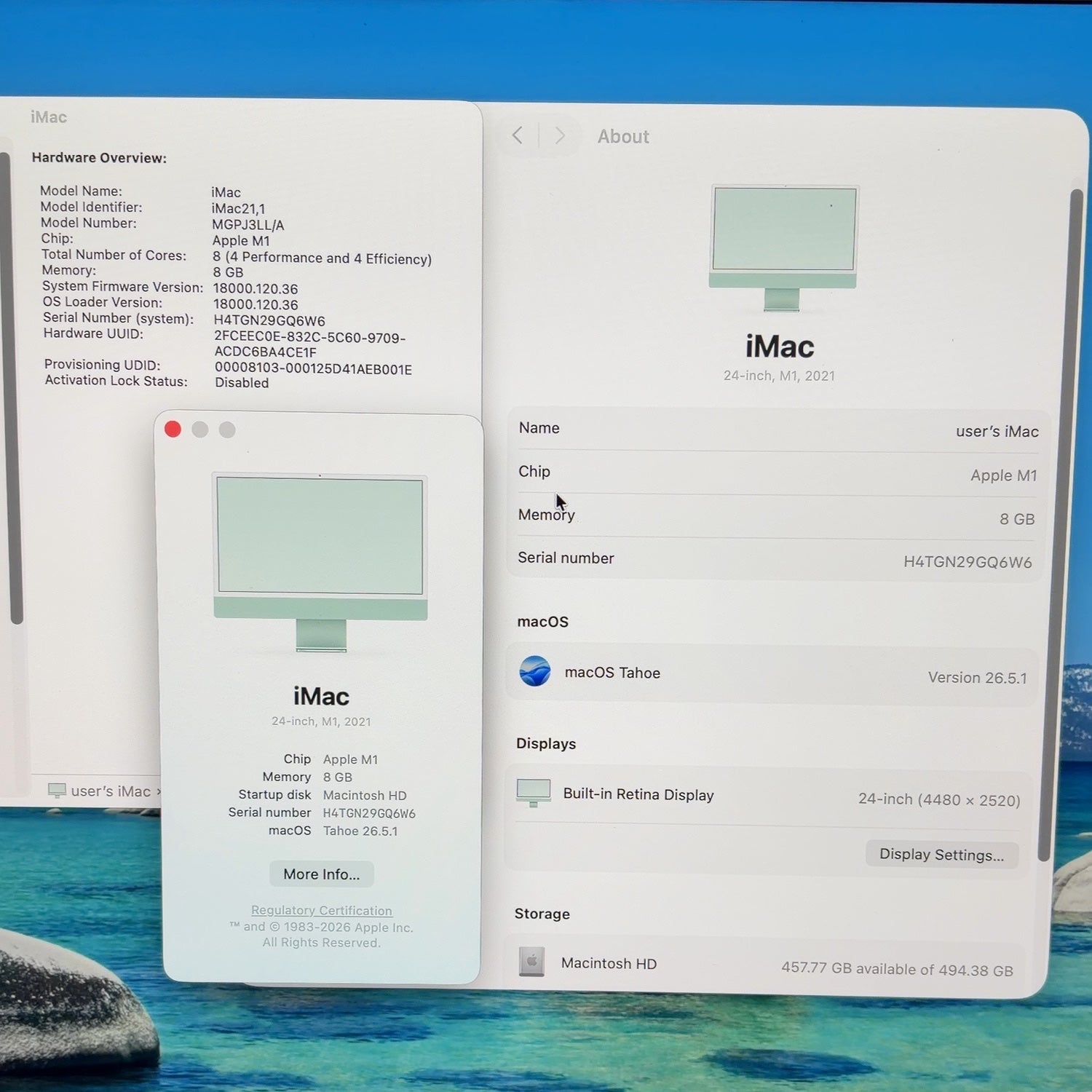Click the Hardware Overview heading
The image size is (1092, 1092).
tap(99, 158)
